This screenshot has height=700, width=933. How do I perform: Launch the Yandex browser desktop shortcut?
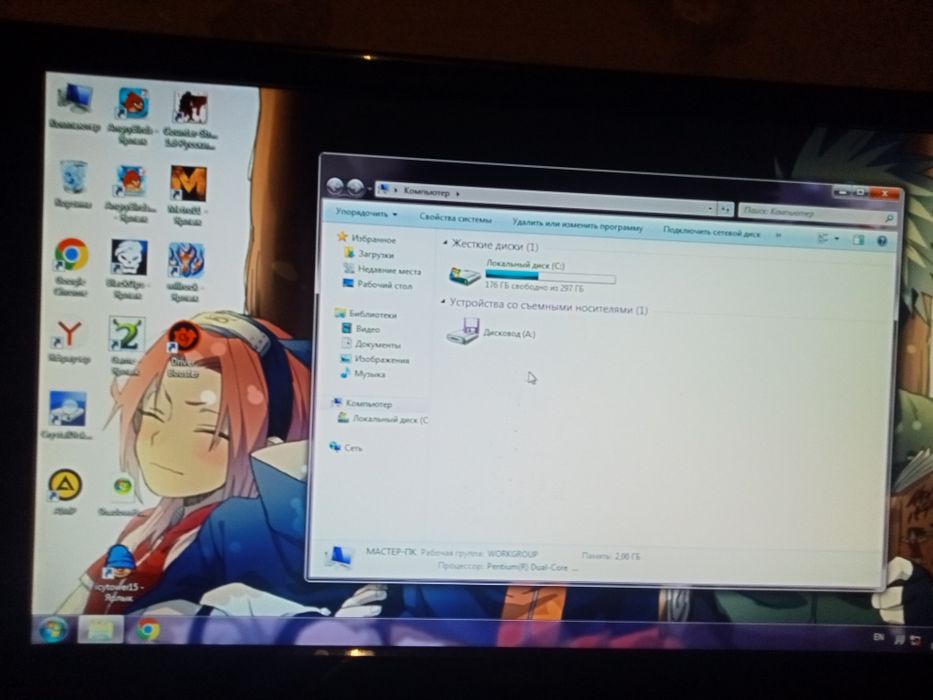pyautogui.click(x=69, y=340)
